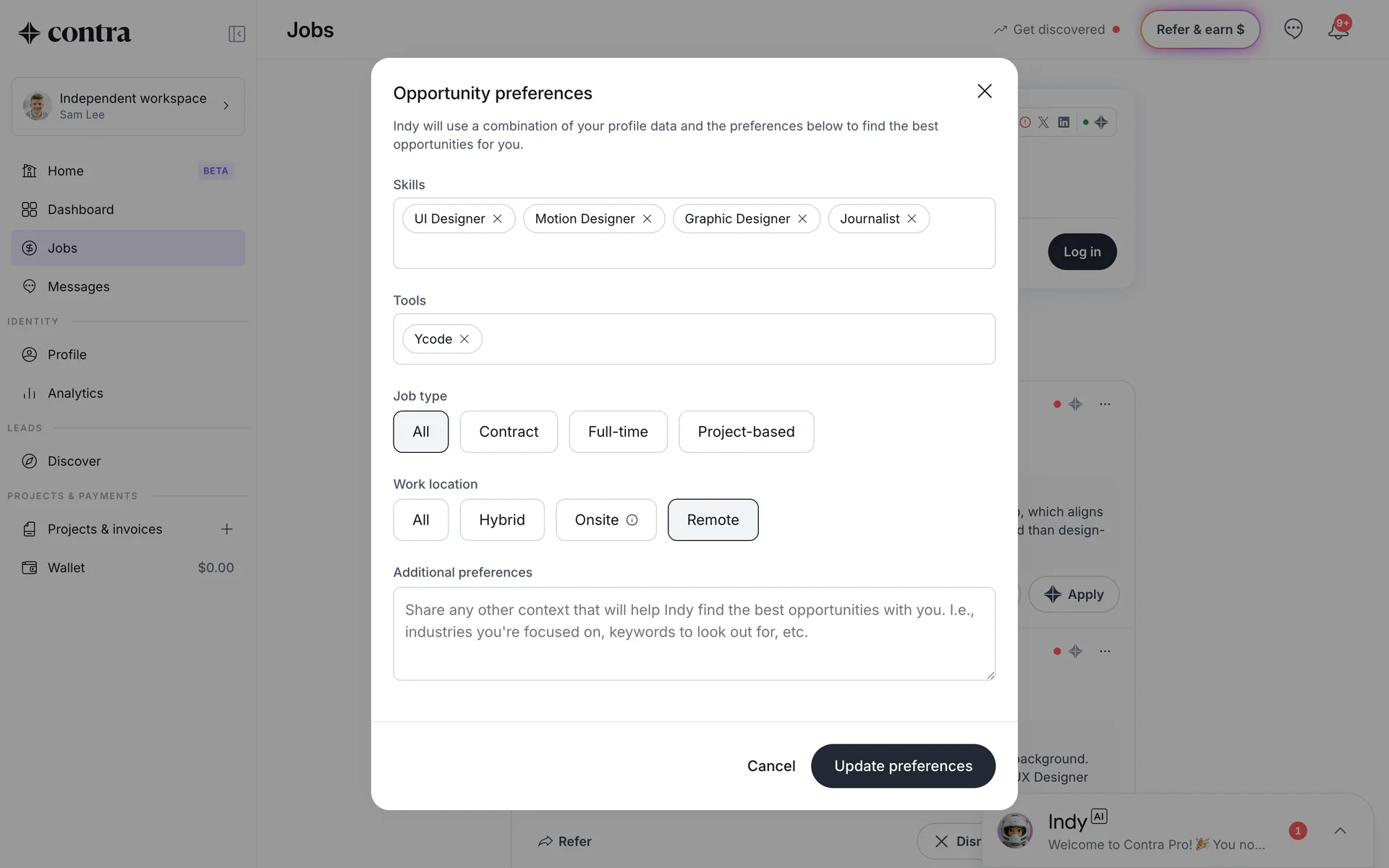Open the chat messages icon in header

pyautogui.click(x=1293, y=29)
